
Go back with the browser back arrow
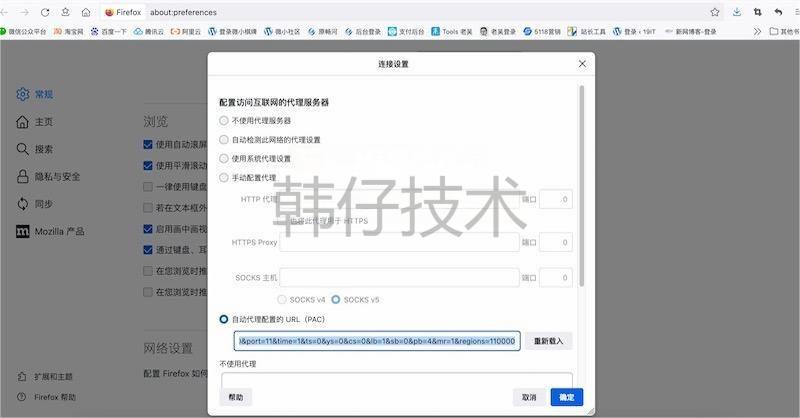coord(4,12)
